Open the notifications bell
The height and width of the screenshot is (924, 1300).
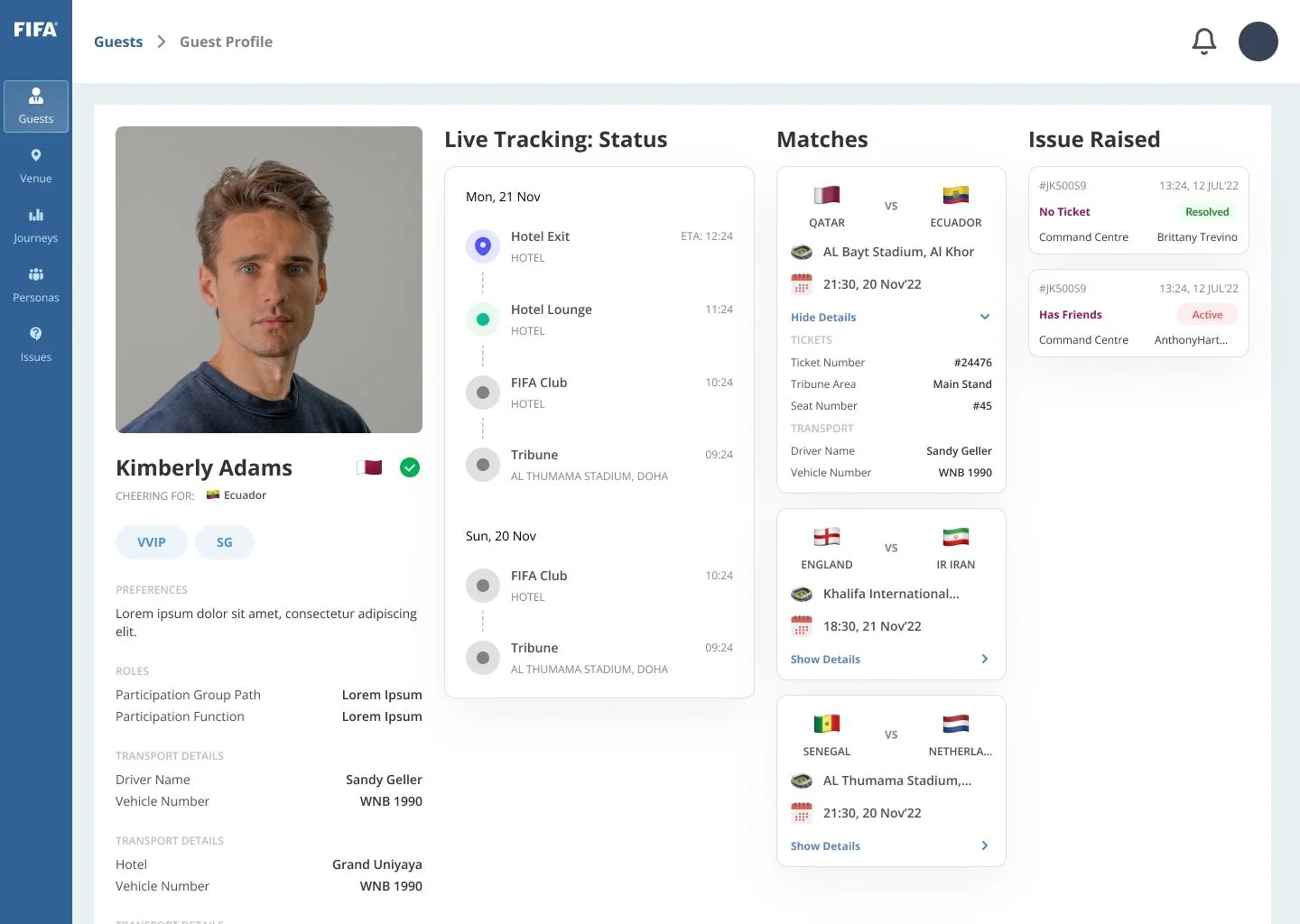coord(1204,42)
